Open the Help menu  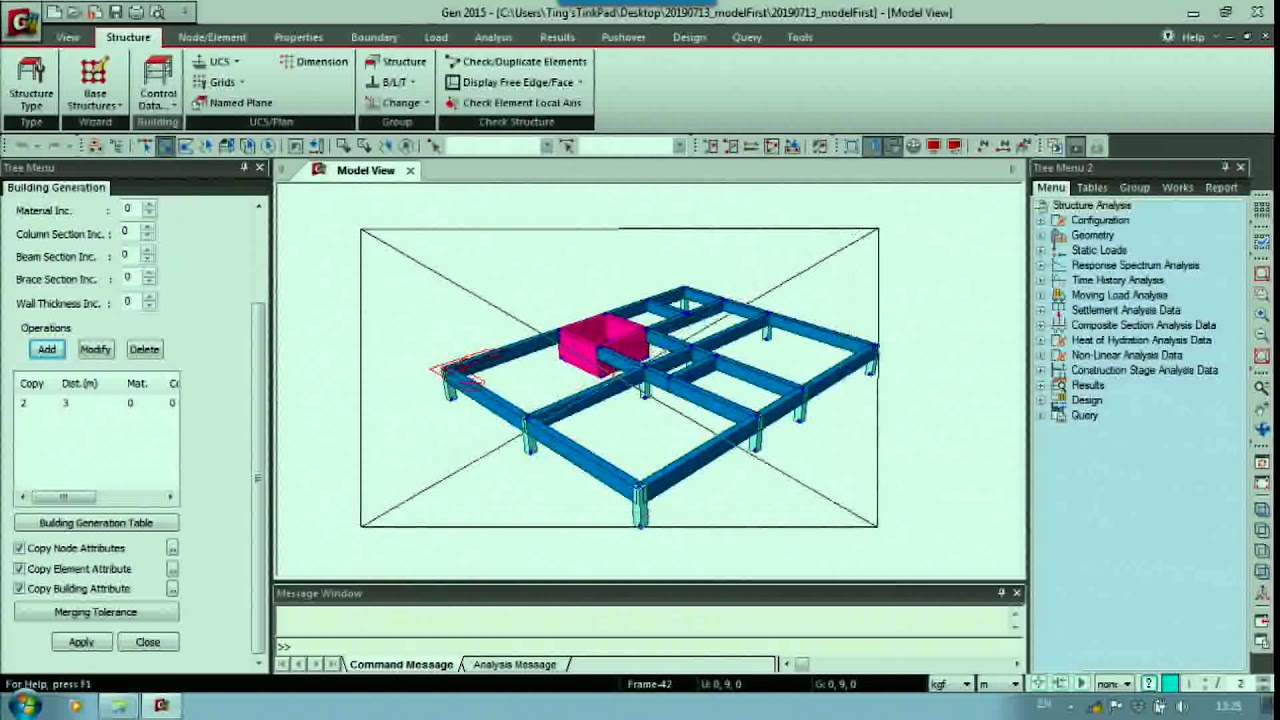pyautogui.click(x=1193, y=37)
